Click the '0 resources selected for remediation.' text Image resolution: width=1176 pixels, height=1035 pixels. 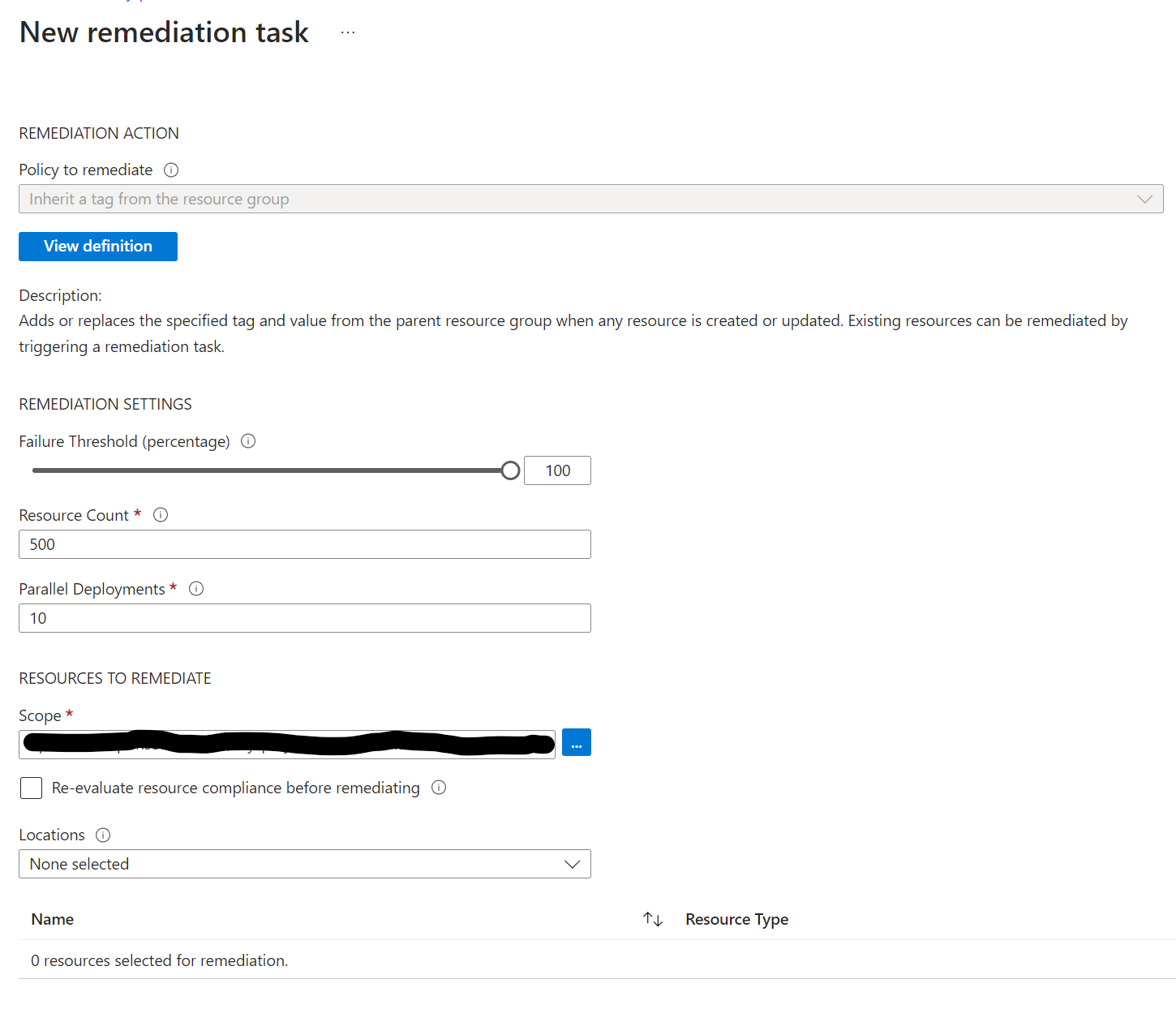160,960
